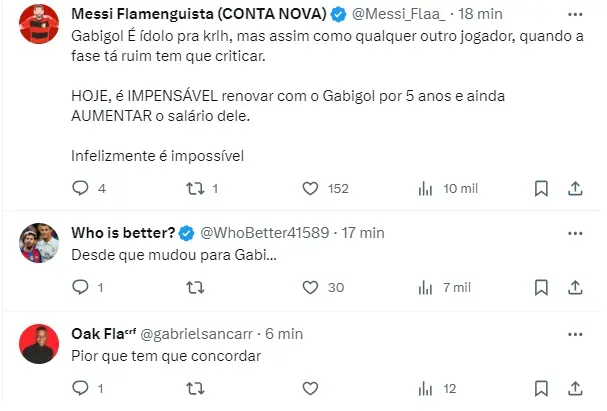View analytics on Oak Fla's tweet
This screenshot has width=607, height=411.
(424, 388)
